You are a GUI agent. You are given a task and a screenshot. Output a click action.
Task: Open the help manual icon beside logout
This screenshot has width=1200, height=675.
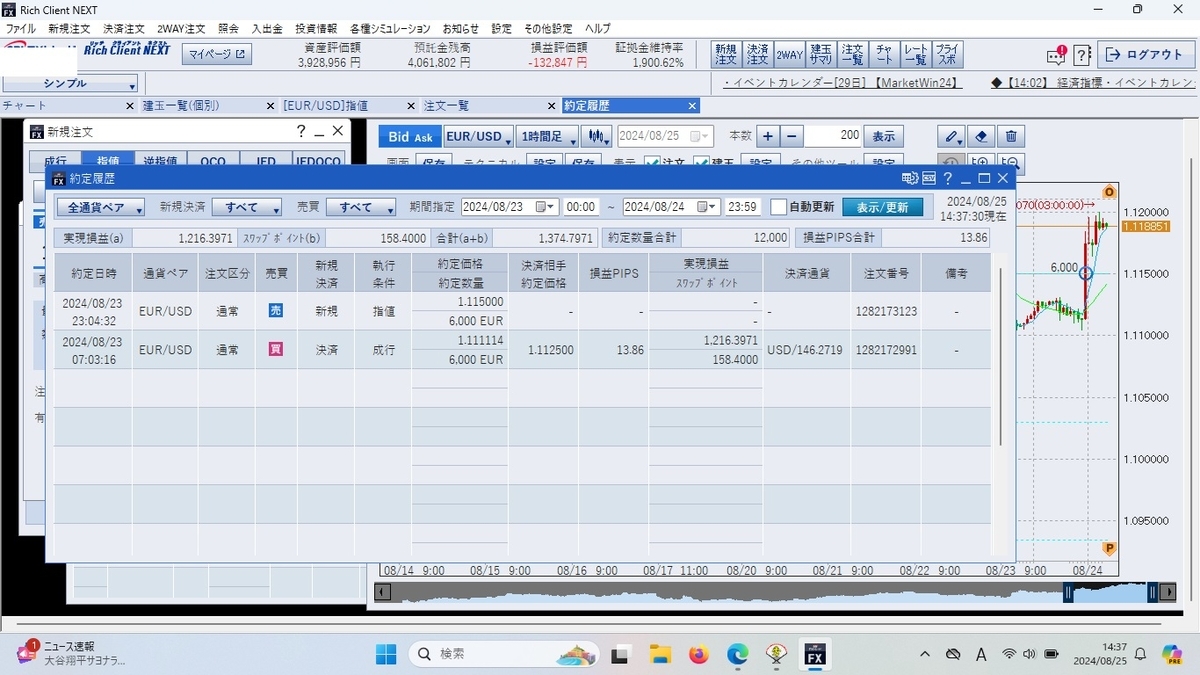[x=1083, y=55]
